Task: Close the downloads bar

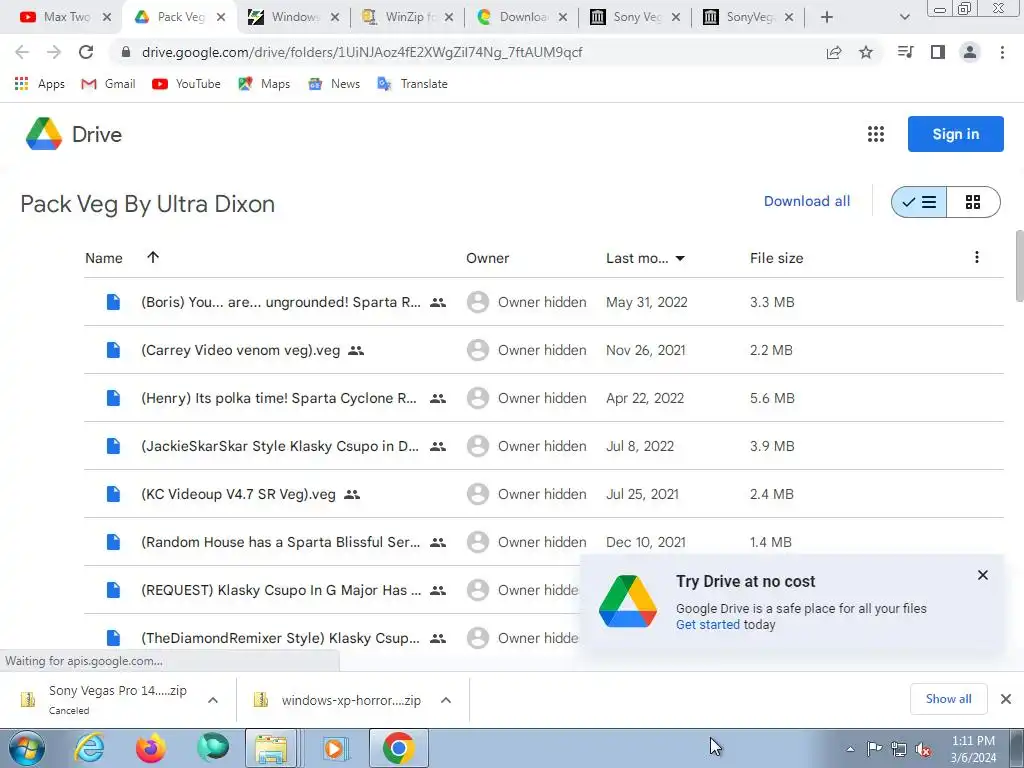Action: point(1006,699)
